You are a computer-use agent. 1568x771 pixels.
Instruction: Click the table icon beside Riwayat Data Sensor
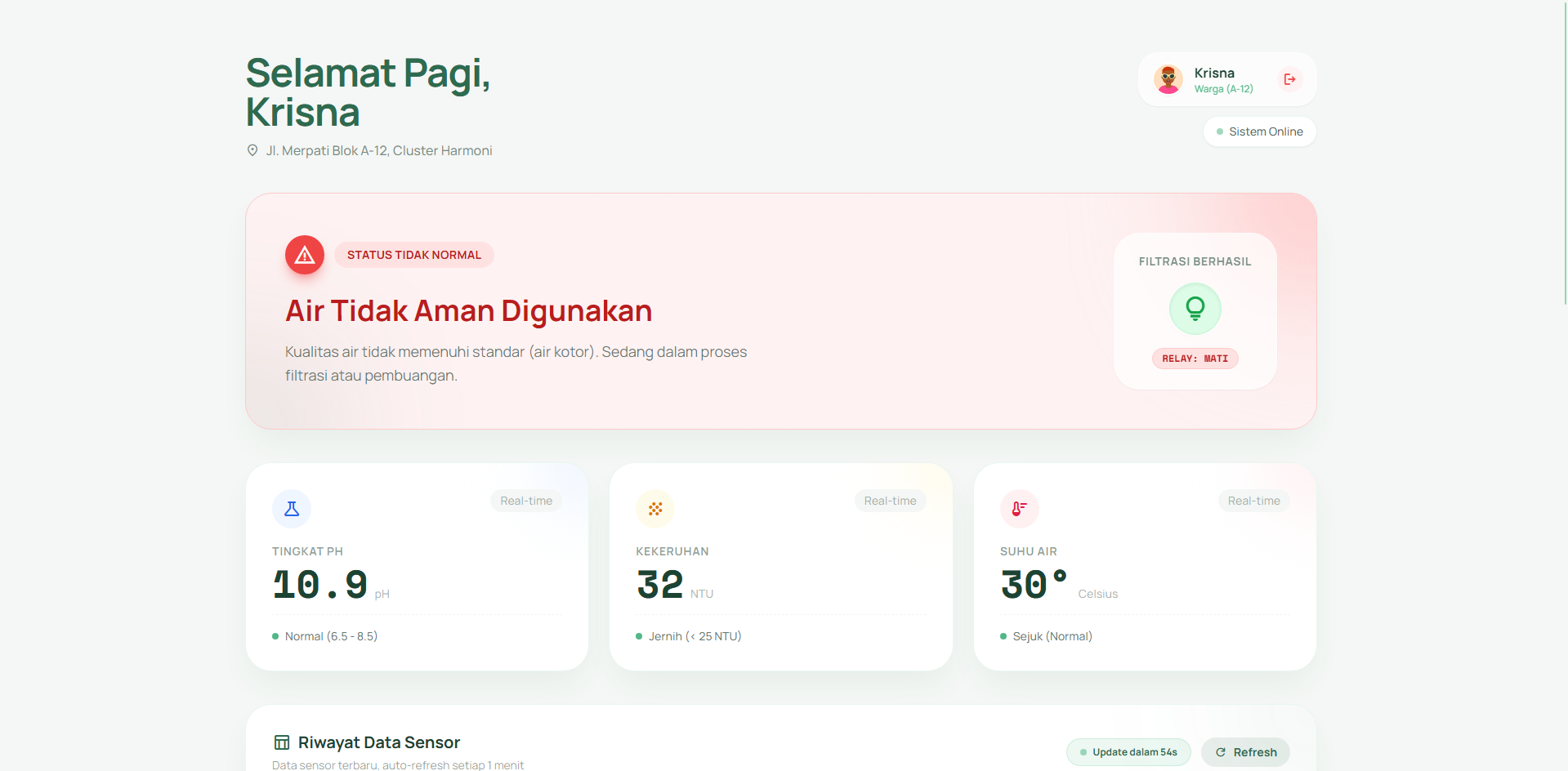tap(281, 742)
